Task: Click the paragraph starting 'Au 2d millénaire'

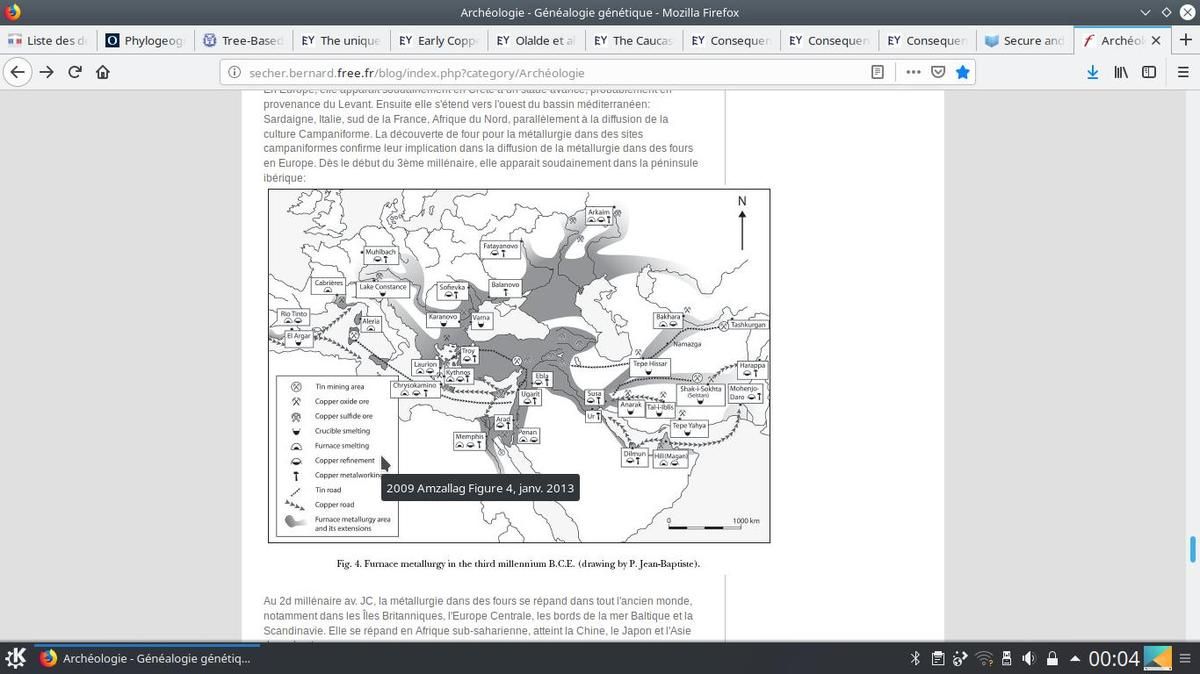Action: click(x=478, y=616)
